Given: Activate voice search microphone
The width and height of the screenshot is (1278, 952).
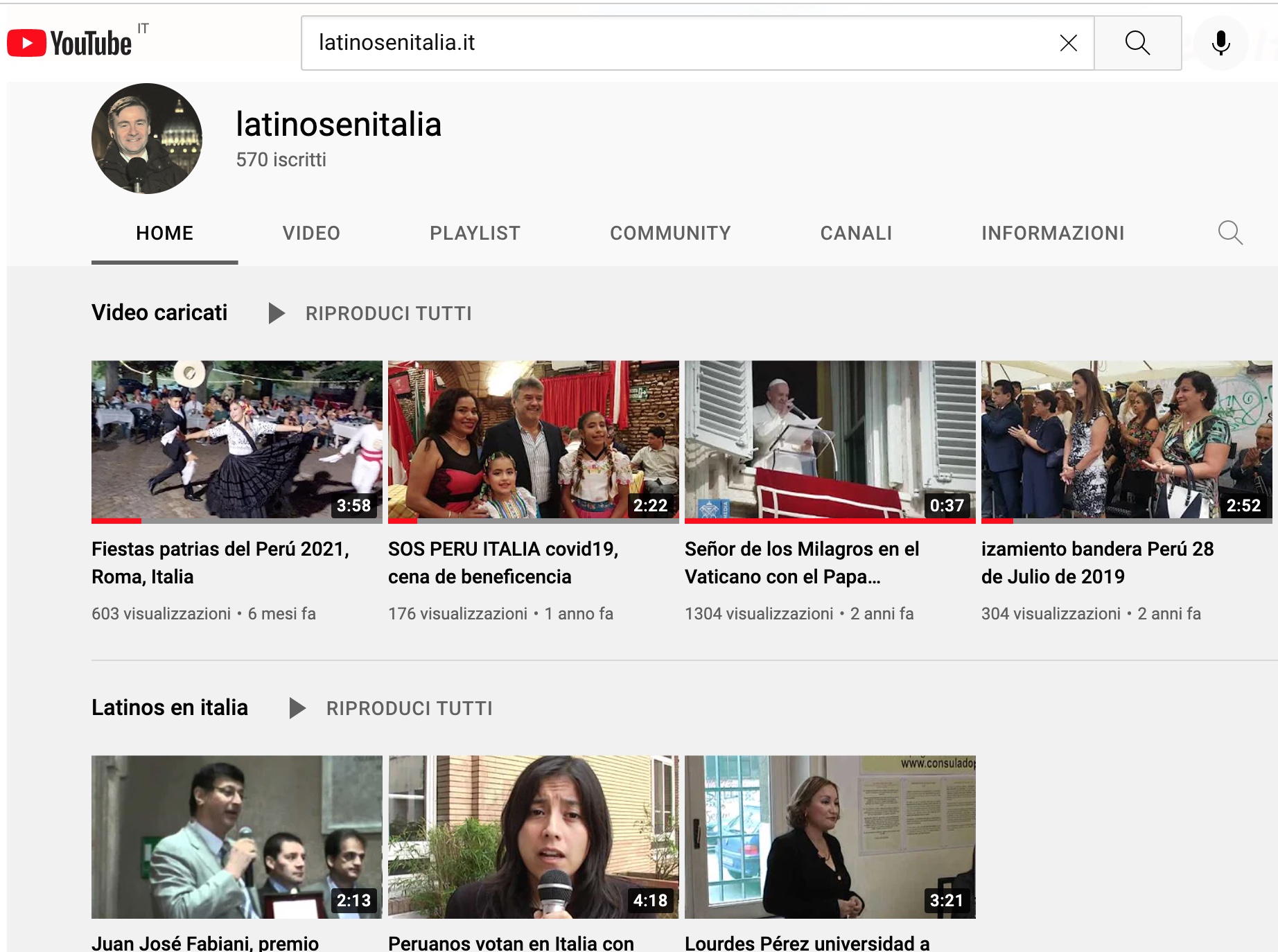Looking at the screenshot, I should tap(1220, 43).
